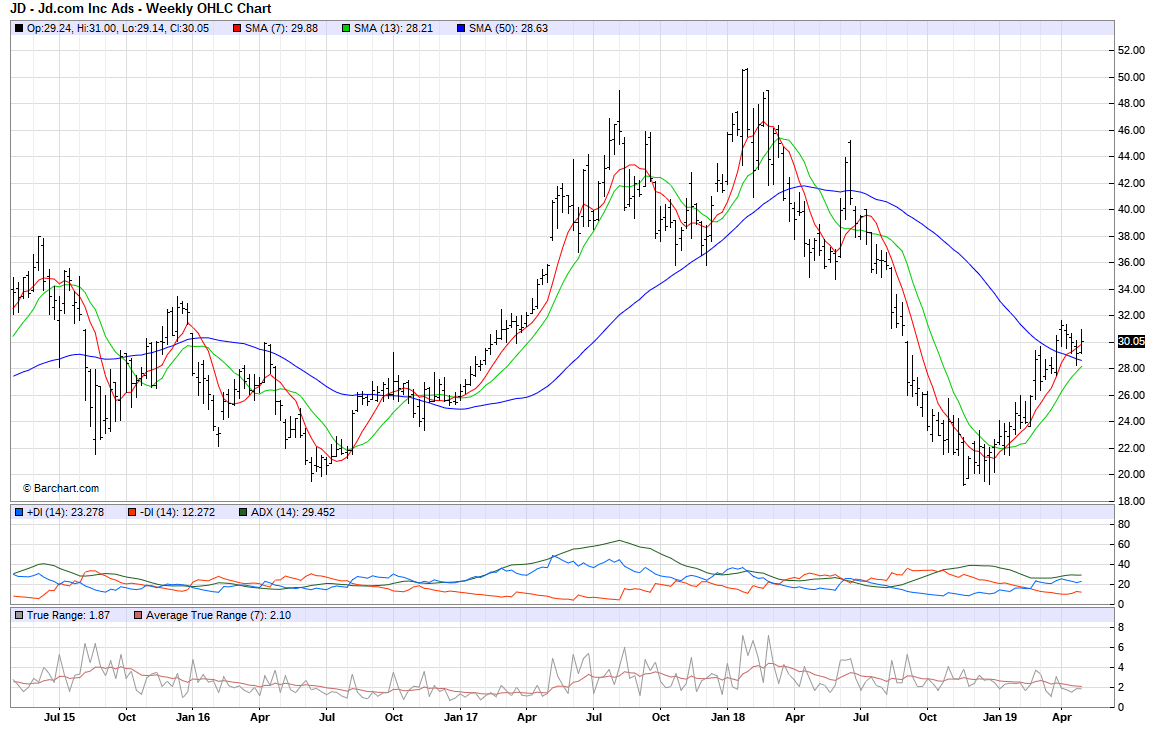Click the highlighted 30.05 last price tag
The height and width of the screenshot is (748, 1156).
(1132, 341)
